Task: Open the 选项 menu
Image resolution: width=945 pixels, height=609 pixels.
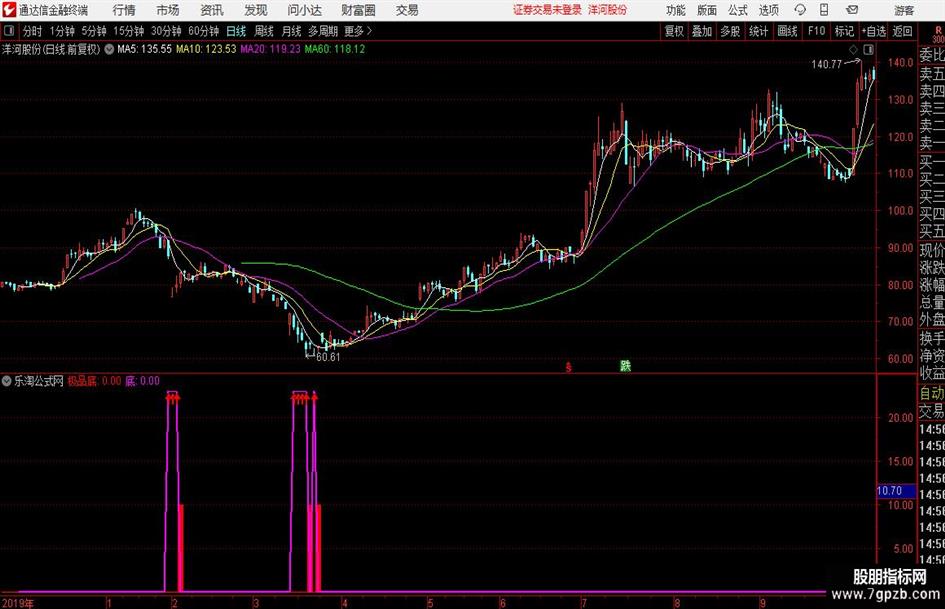Action: coord(768,10)
